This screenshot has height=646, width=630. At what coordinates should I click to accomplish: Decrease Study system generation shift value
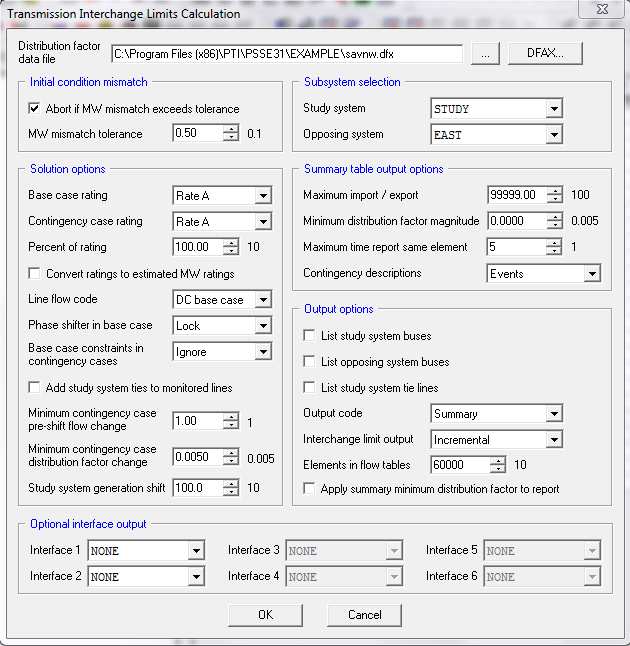pos(231,492)
